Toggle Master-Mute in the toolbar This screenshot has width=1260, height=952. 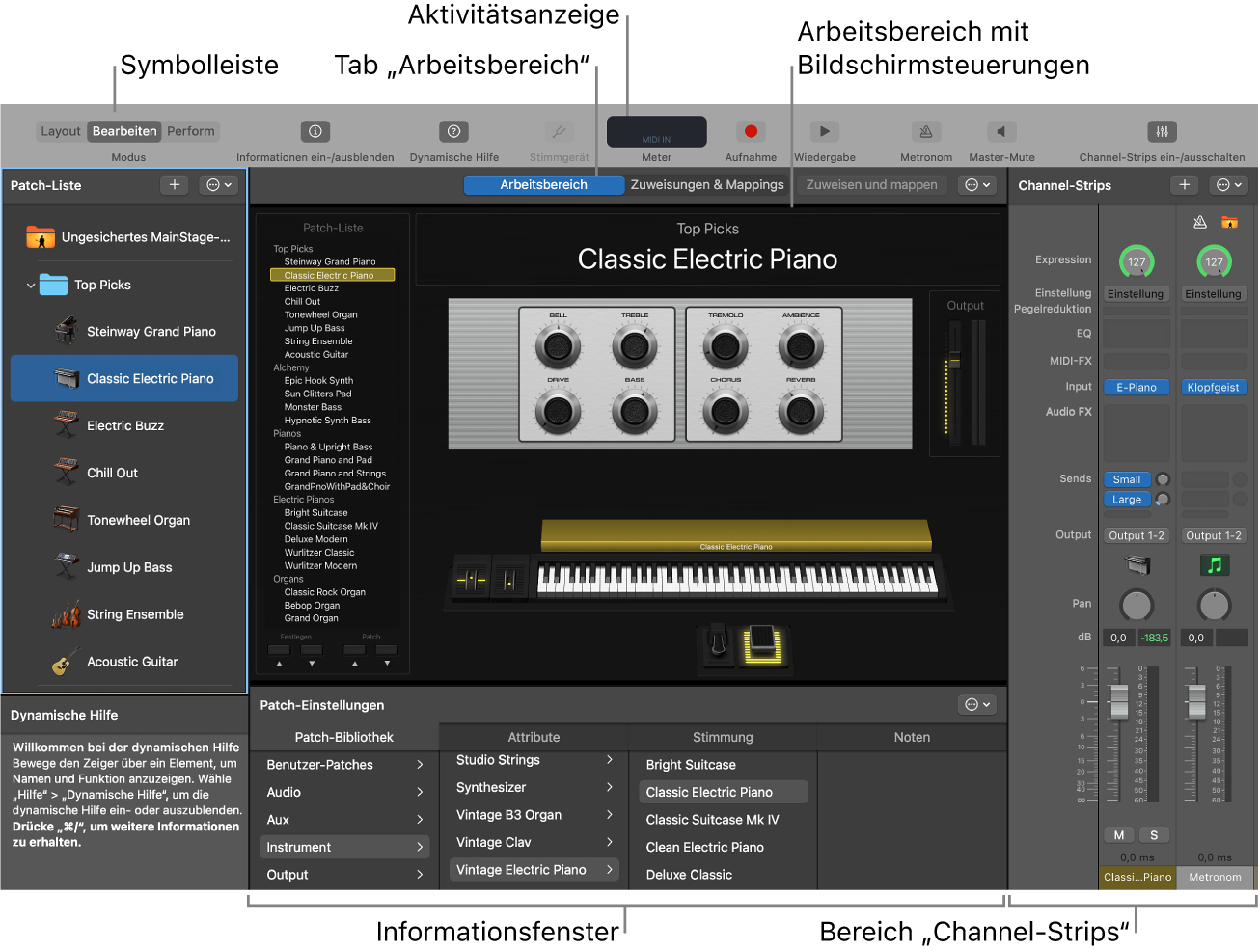pos(1001,131)
